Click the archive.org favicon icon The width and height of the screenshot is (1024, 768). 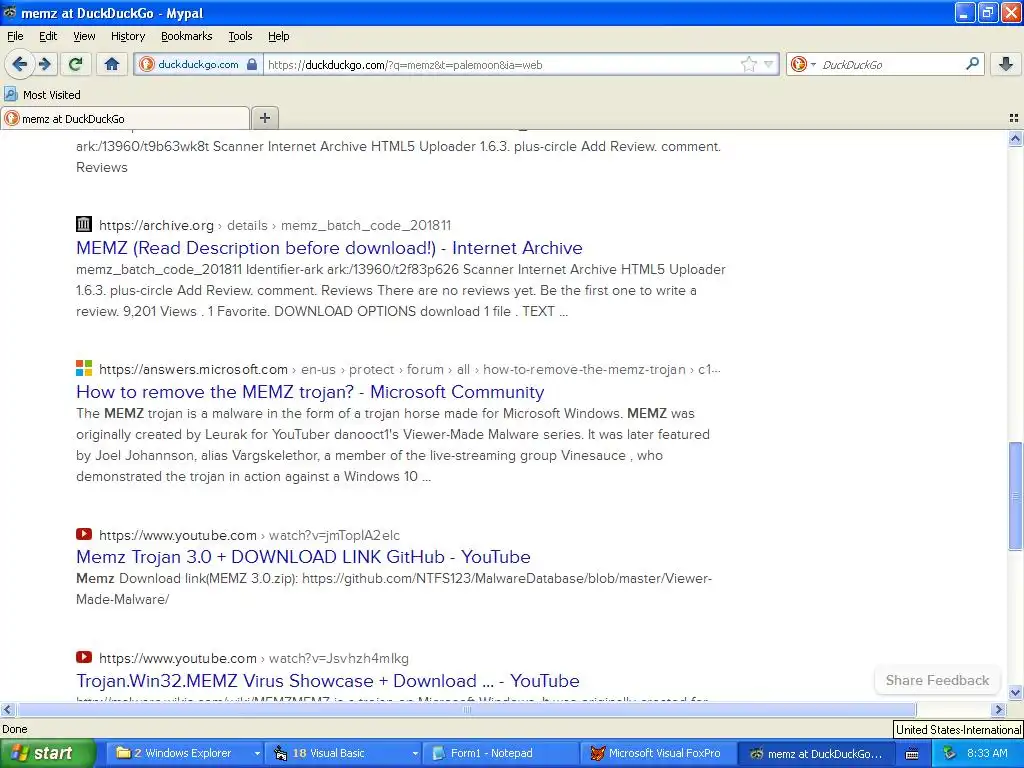(84, 224)
